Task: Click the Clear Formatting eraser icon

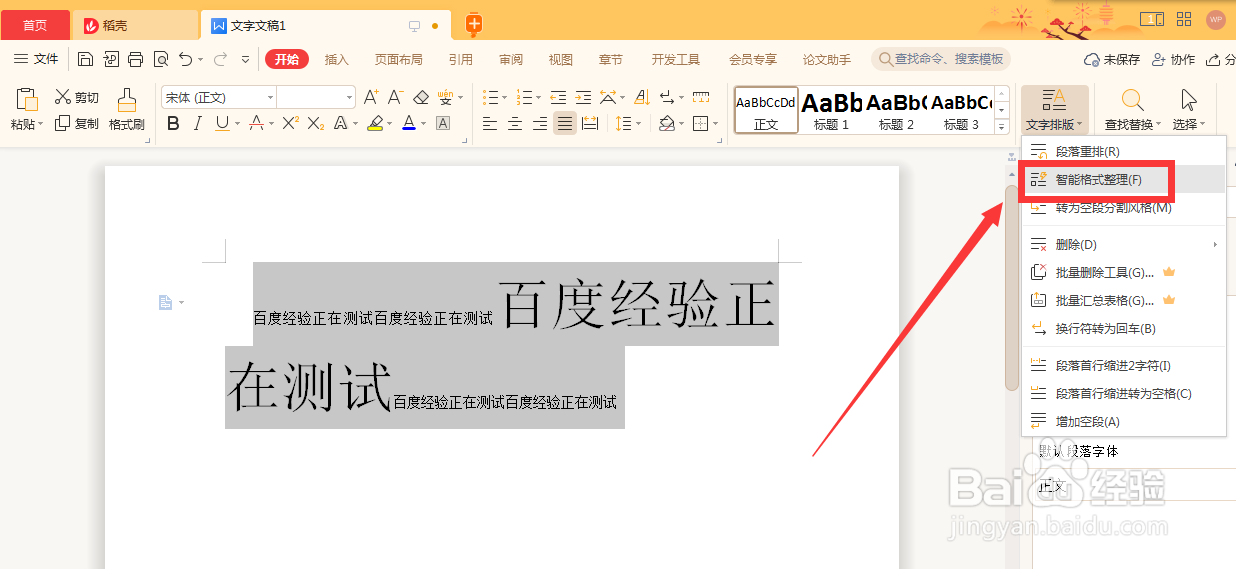Action: (x=421, y=97)
